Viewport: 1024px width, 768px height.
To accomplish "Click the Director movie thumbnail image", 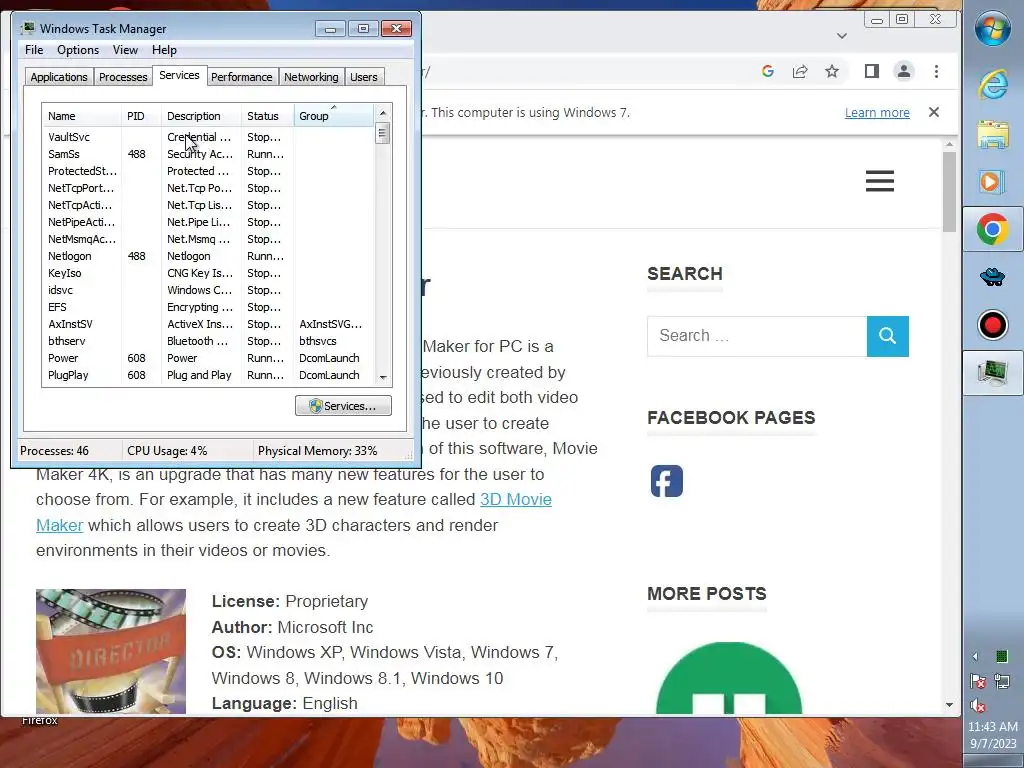I will pyautogui.click(x=111, y=651).
